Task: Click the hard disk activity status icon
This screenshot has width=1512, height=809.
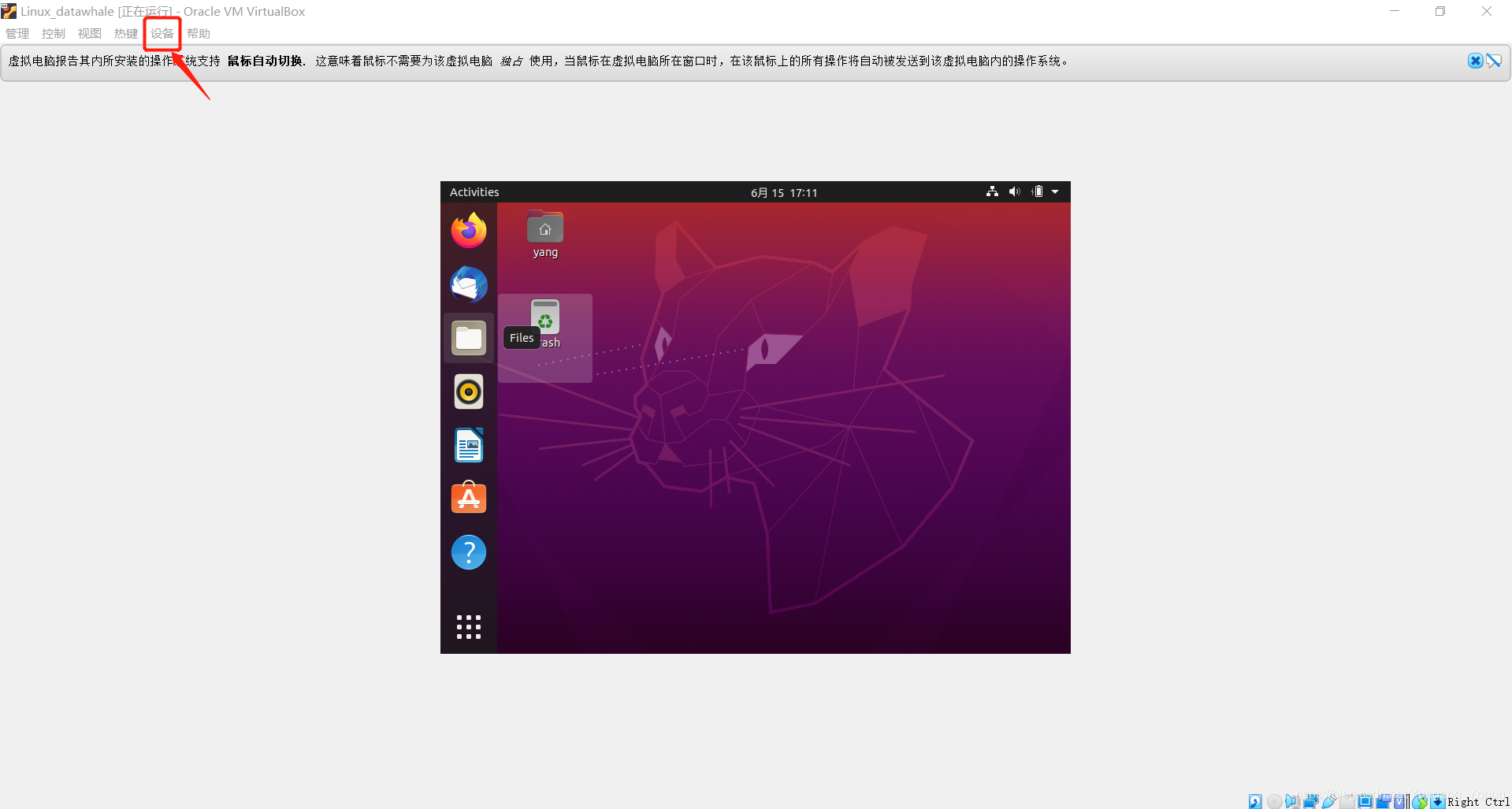Action: point(1255,802)
